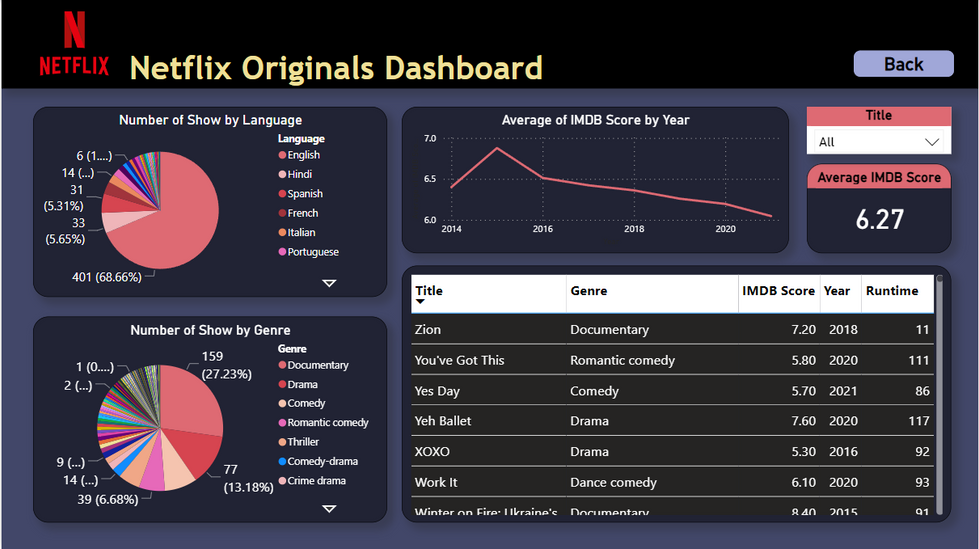Viewport: 979px width, 549px height.
Task: Click the Title slicer header
Action: point(878,116)
